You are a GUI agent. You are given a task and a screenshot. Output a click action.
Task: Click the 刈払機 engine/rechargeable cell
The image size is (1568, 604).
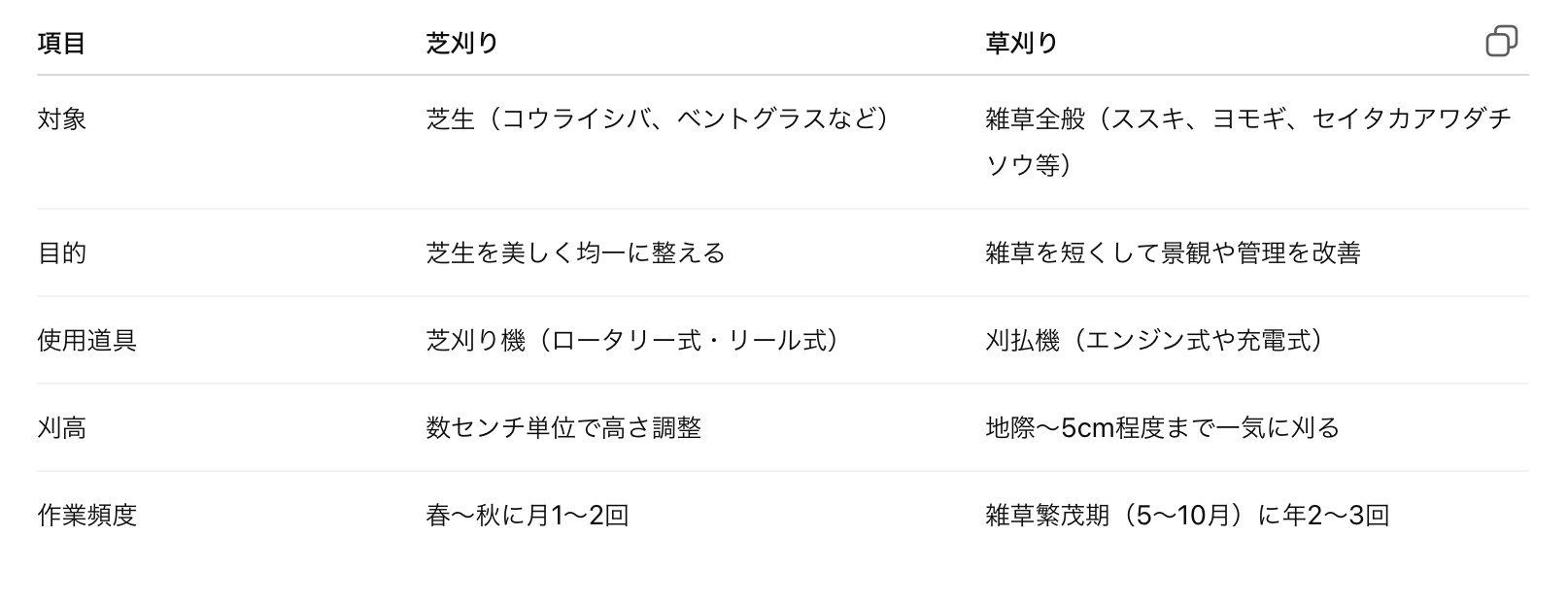[x=1154, y=341]
